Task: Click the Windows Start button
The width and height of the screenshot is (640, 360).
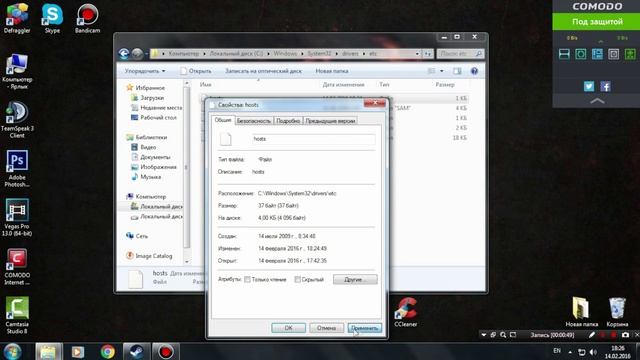Action: coord(12,351)
